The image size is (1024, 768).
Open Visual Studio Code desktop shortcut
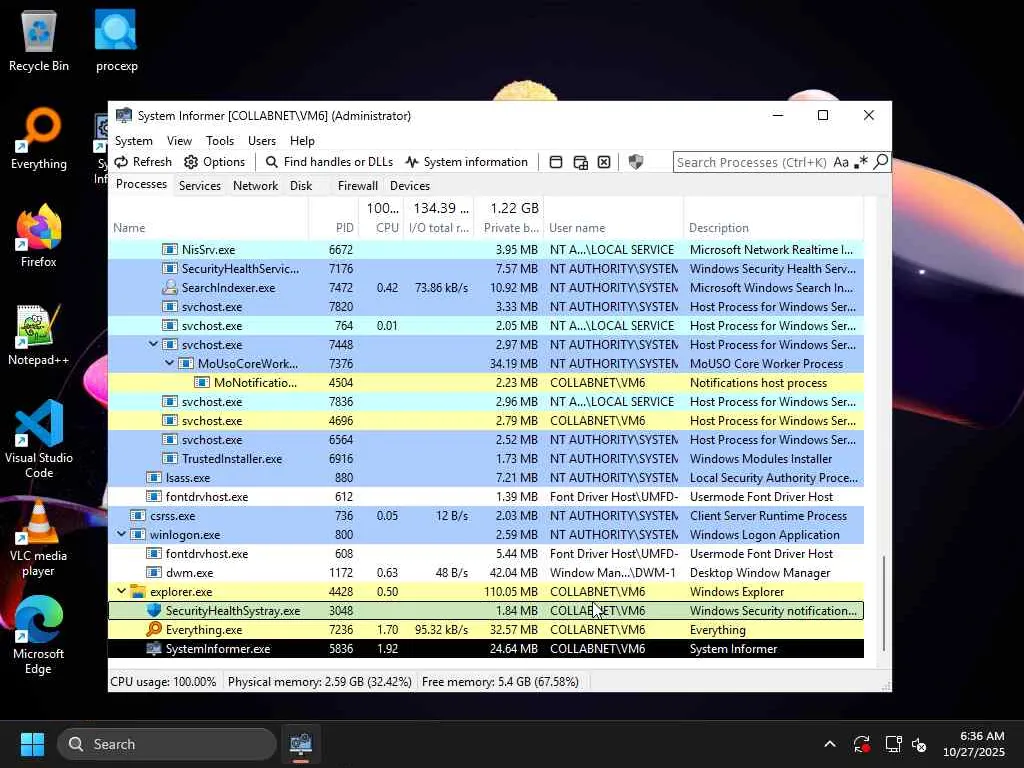(39, 439)
